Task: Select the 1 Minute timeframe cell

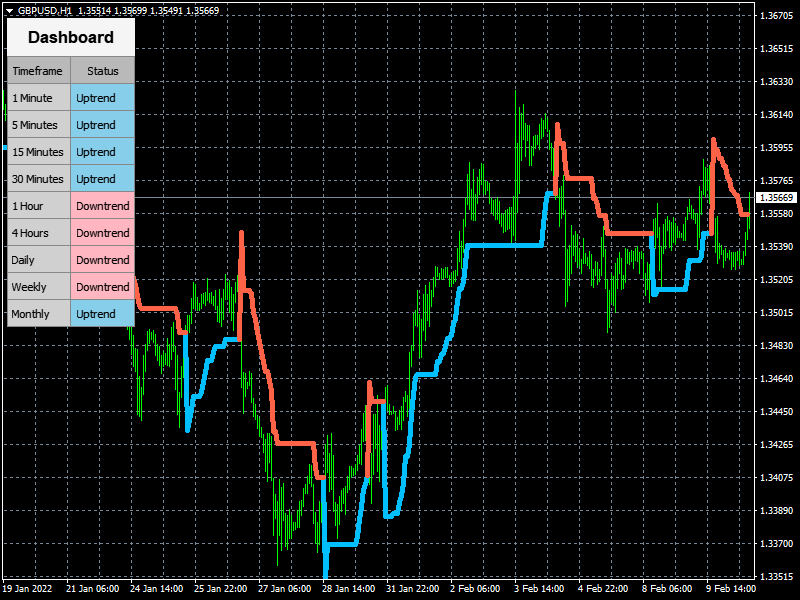Action: 38,97
